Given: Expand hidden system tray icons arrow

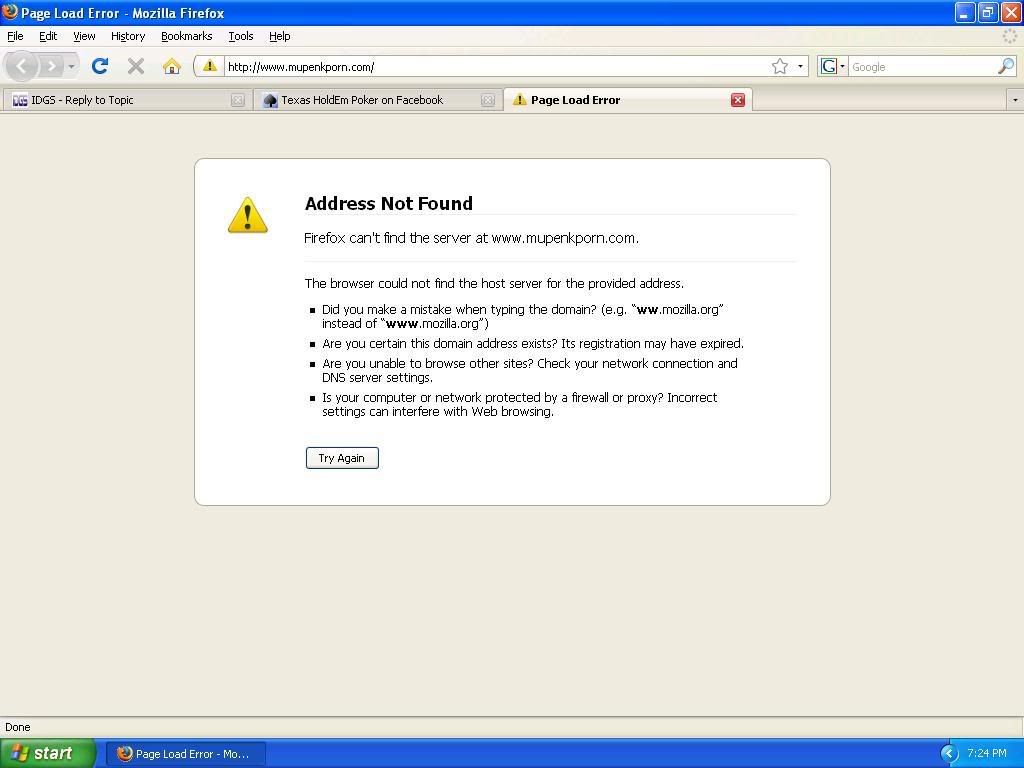Looking at the screenshot, I should pyautogui.click(x=949, y=754).
